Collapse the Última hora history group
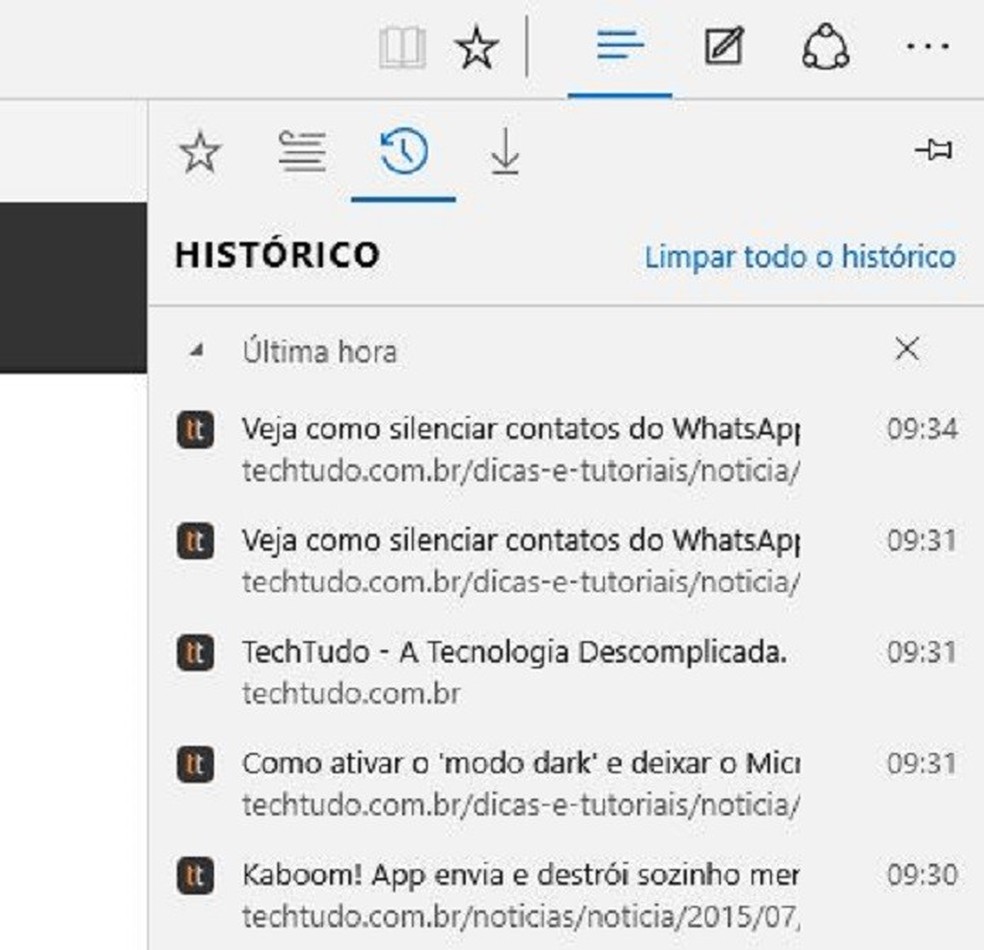 click(196, 351)
